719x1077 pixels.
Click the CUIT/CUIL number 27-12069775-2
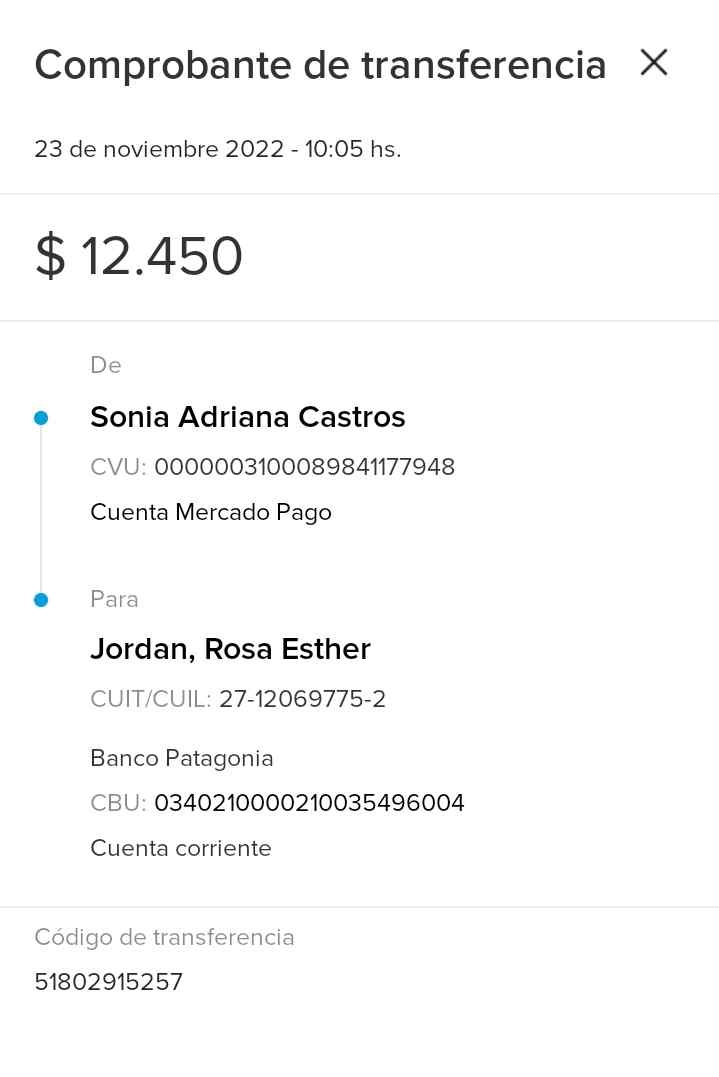(x=302, y=699)
